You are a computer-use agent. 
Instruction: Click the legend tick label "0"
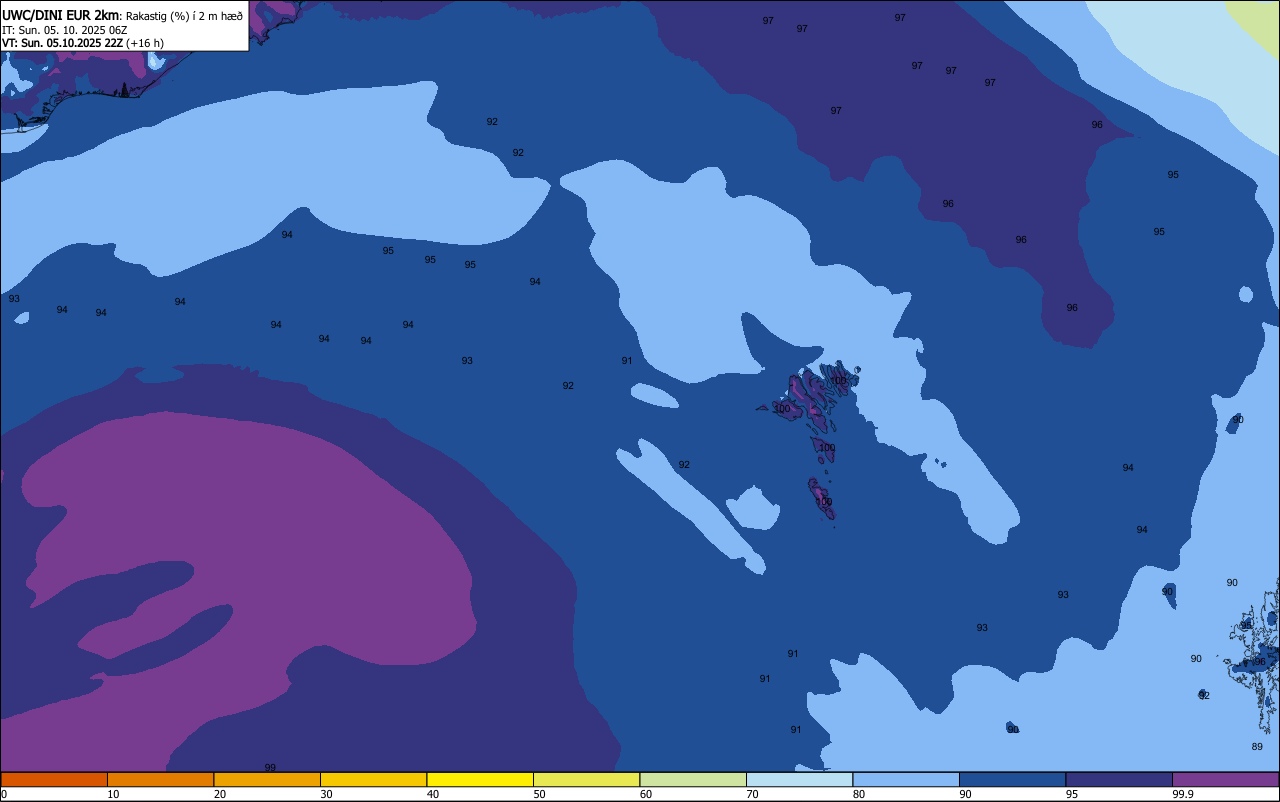pos(4,794)
